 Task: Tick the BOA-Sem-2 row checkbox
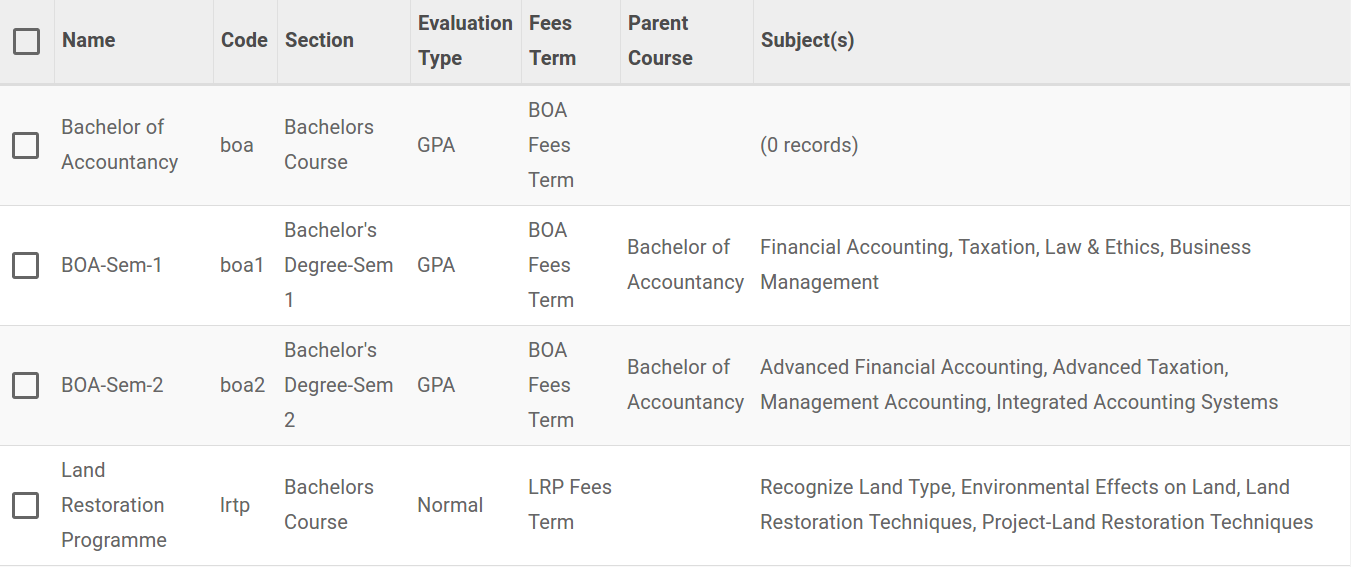(x=26, y=385)
